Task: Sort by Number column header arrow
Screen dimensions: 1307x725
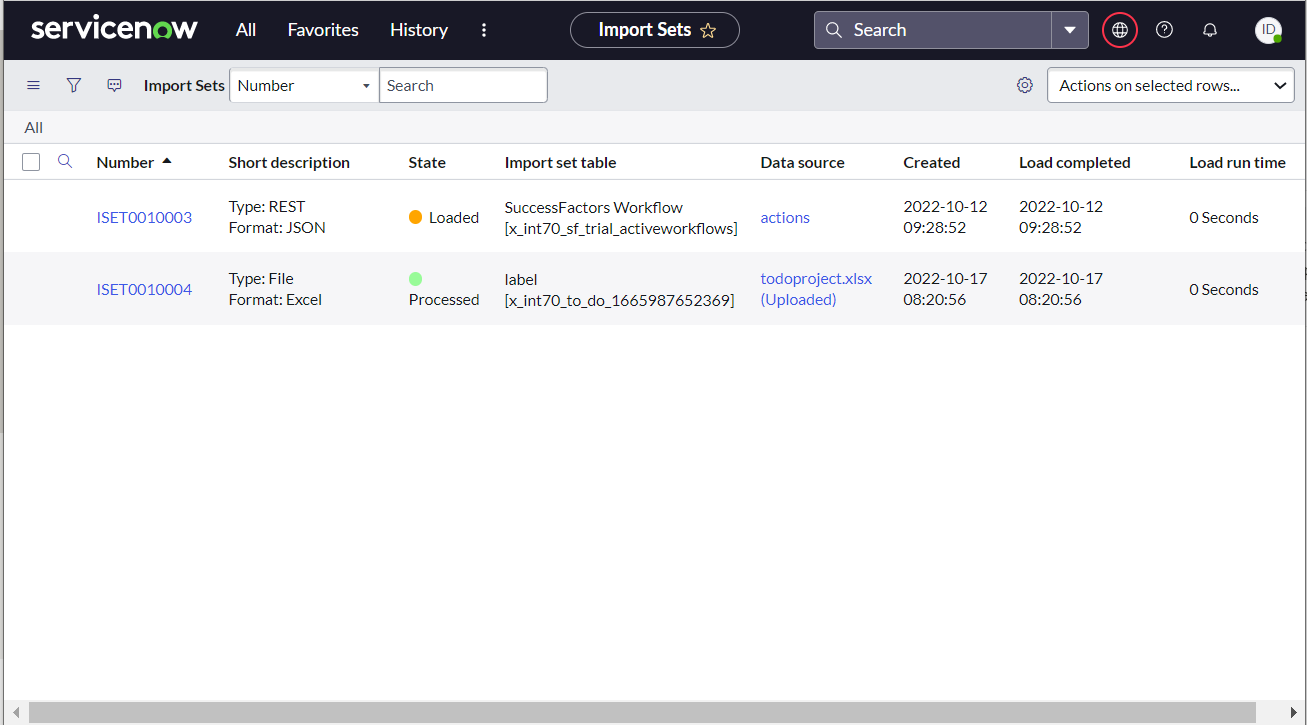Action: click(168, 158)
